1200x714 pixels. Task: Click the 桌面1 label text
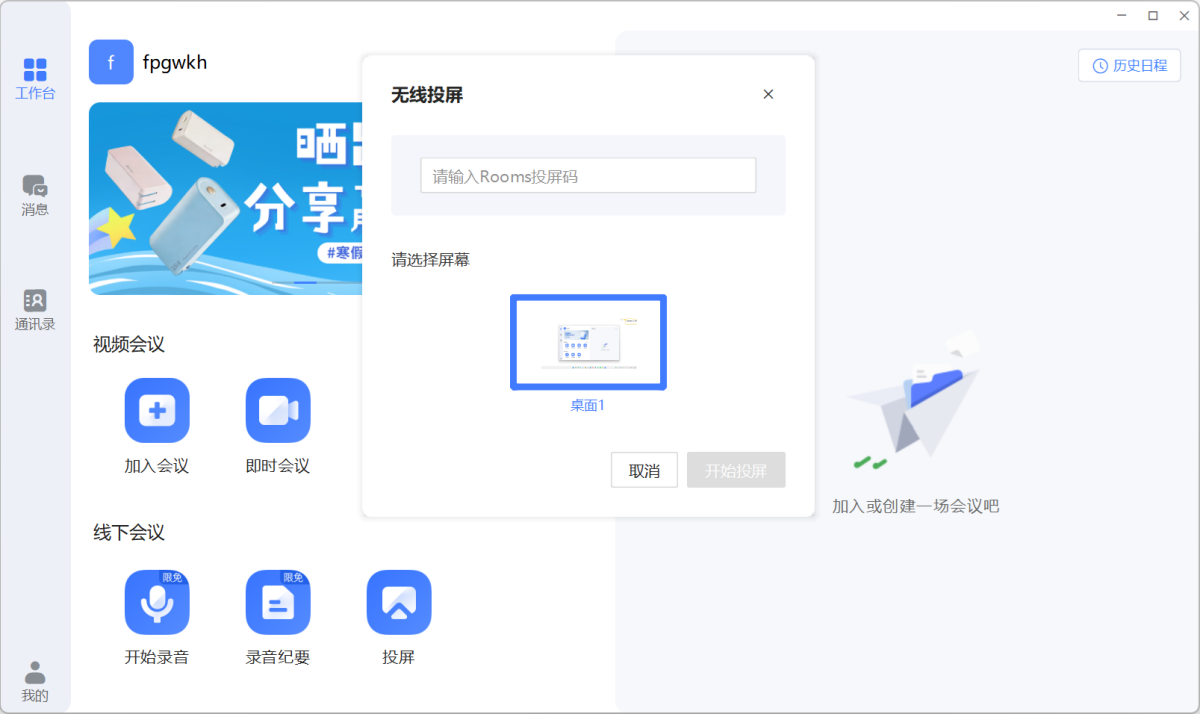coord(588,405)
